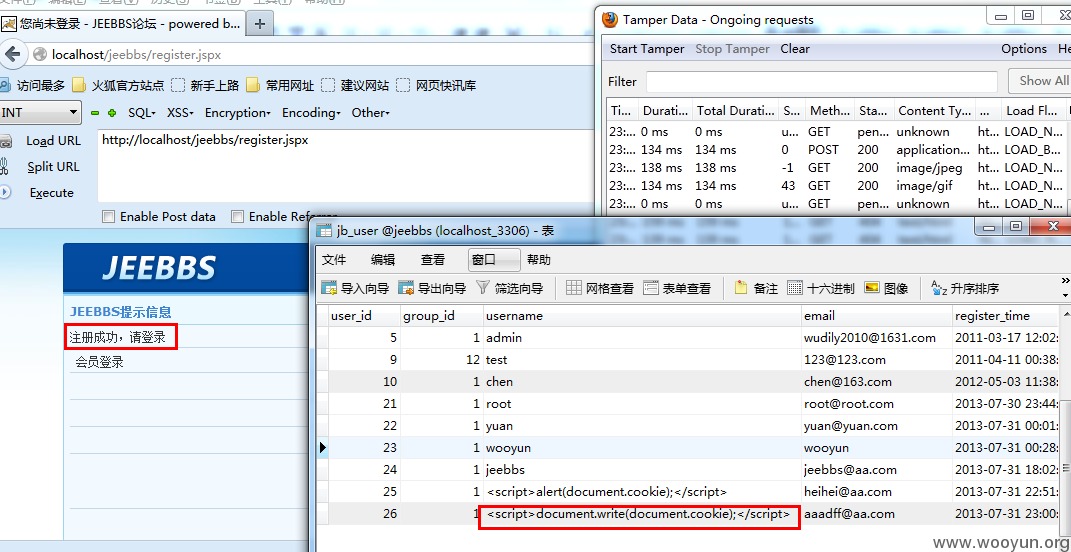Click the toolbar overflow chevron in Navicat
This screenshot has width=1071, height=552.
coord(1066,281)
